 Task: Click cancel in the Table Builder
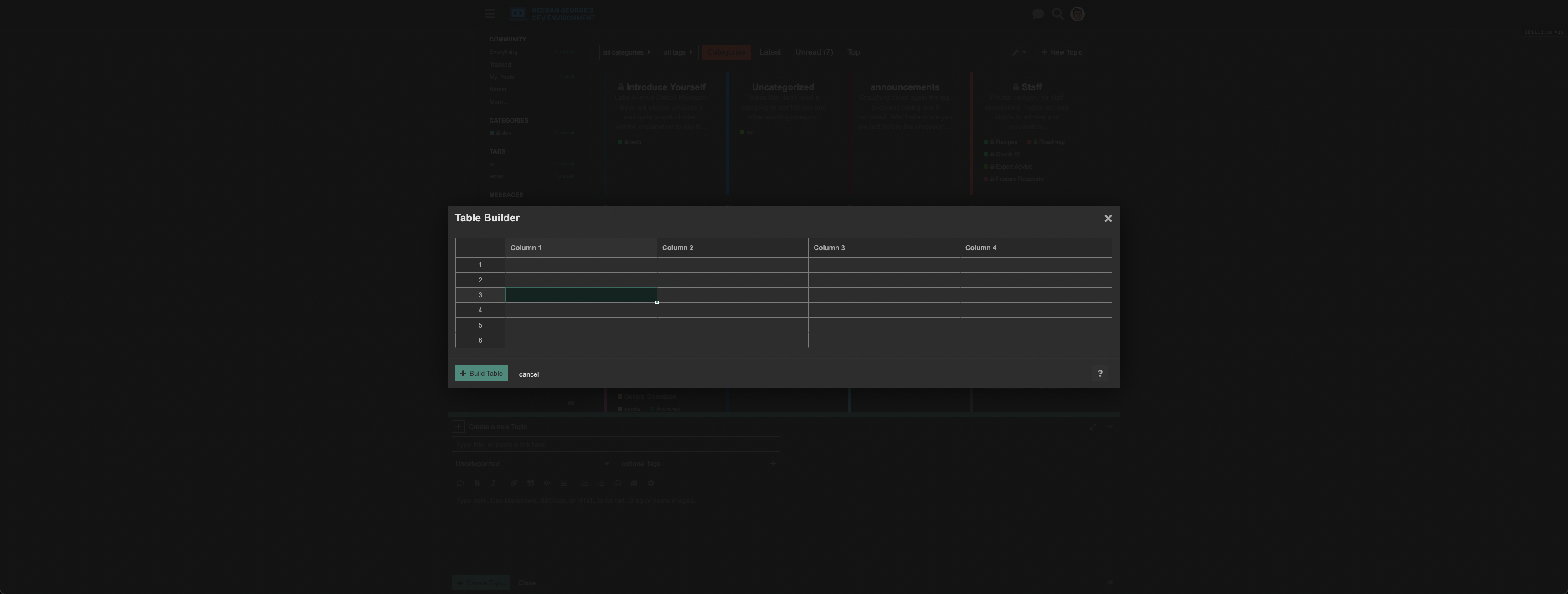point(528,374)
